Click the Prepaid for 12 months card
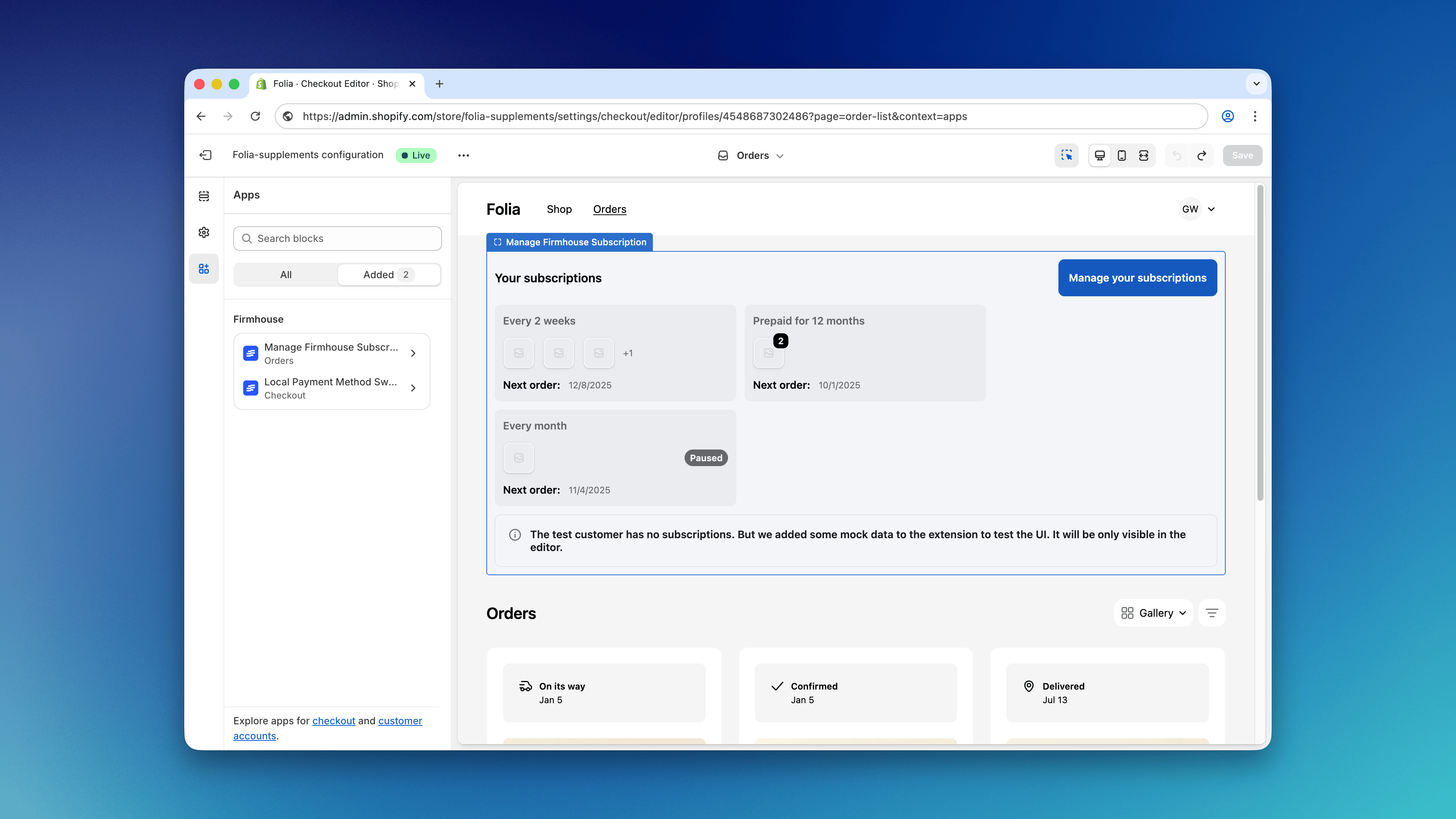The image size is (1456, 819). tap(865, 353)
